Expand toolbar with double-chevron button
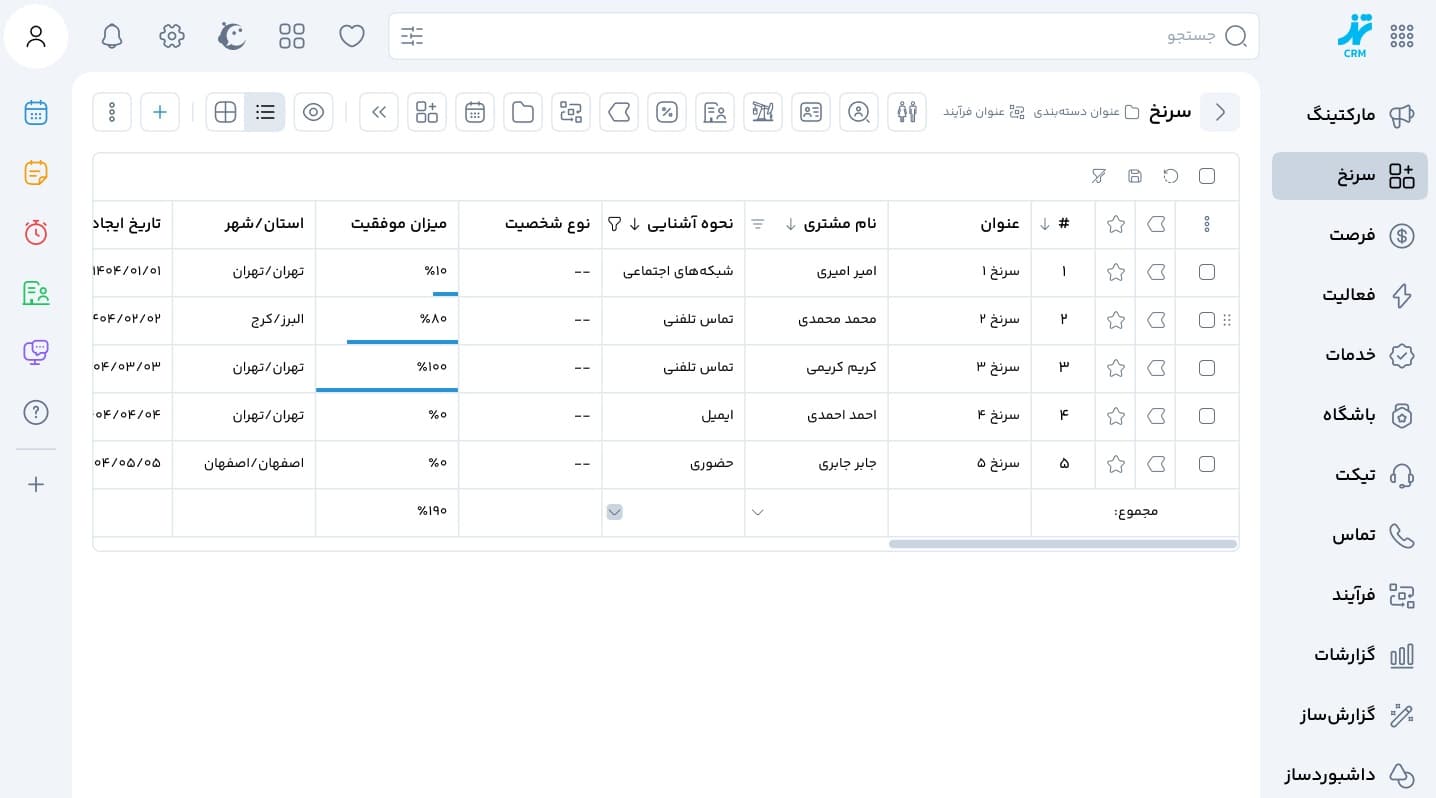The width and height of the screenshot is (1436, 798). coord(379,112)
